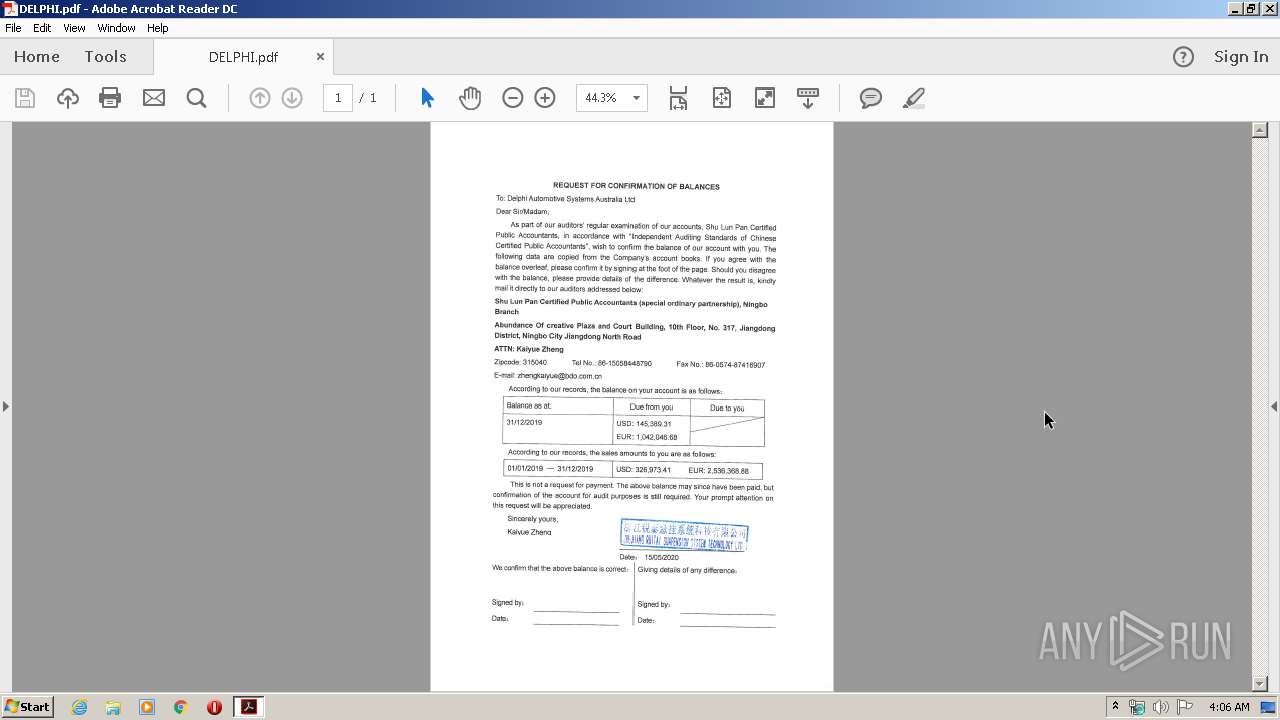Screen dimensions: 1280x720
Task: Click 'ATTN: Kaiyue Zheng' text
Action: [x=529, y=349]
